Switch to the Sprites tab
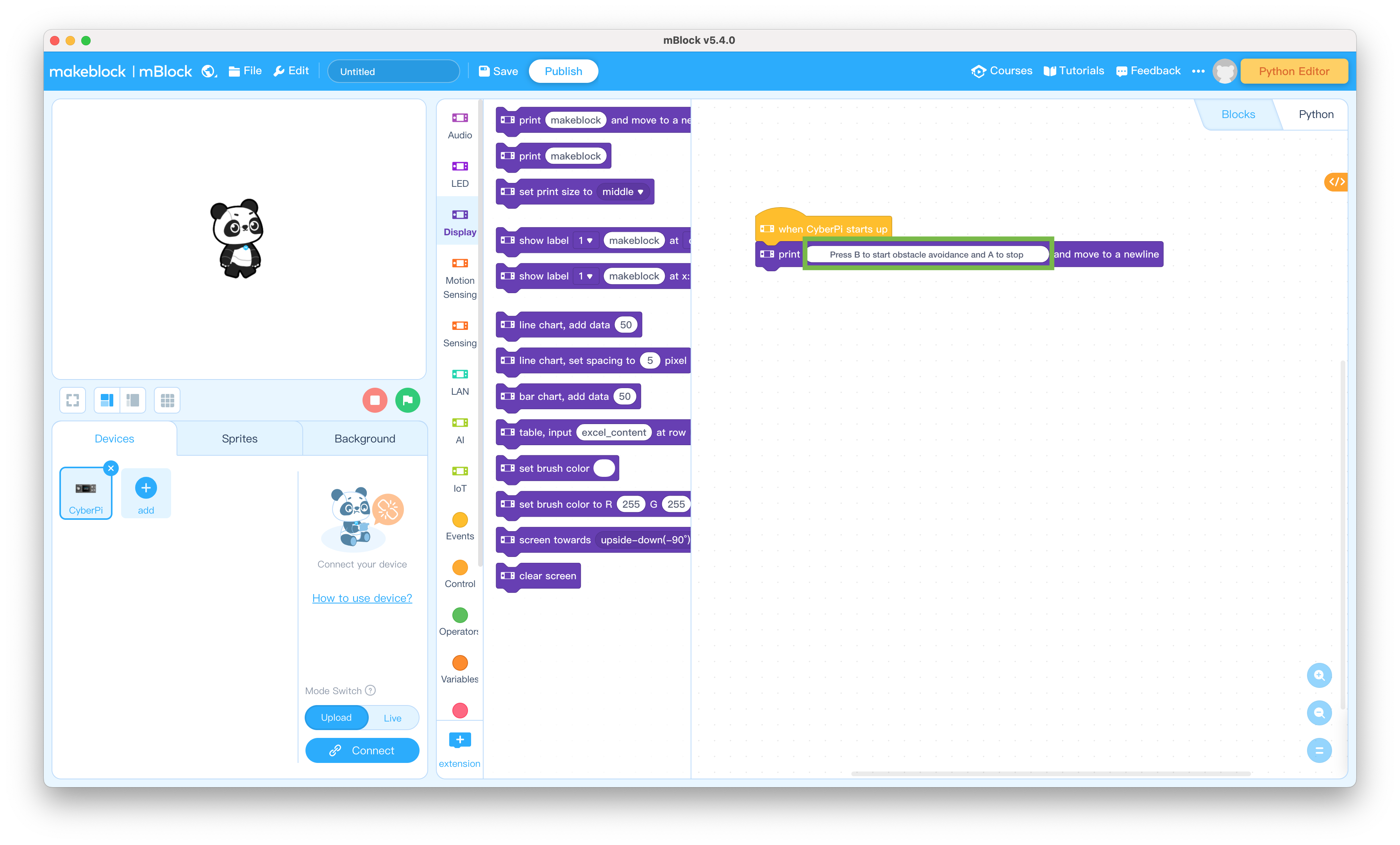This screenshot has height=845, width=1400. pos(239,438)
